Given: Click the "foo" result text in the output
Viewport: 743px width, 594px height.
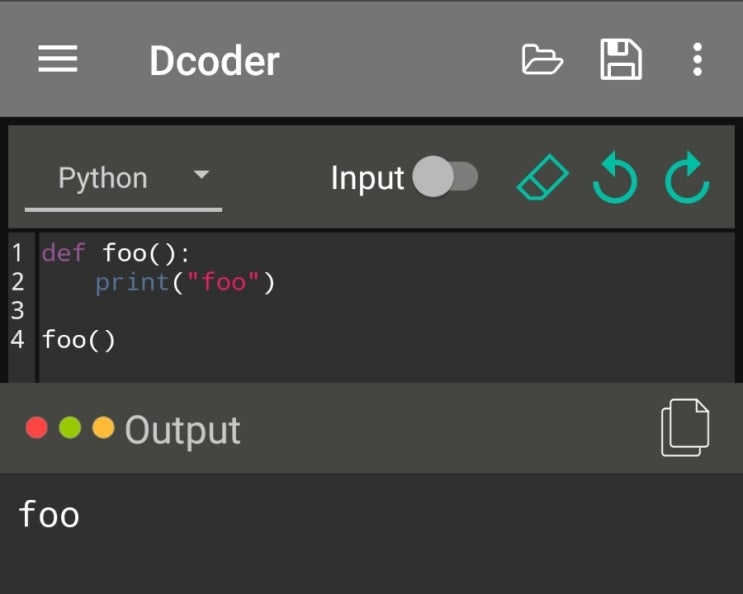Looking at the screenshot, I should pyautogui.click(x=49, y=515).
